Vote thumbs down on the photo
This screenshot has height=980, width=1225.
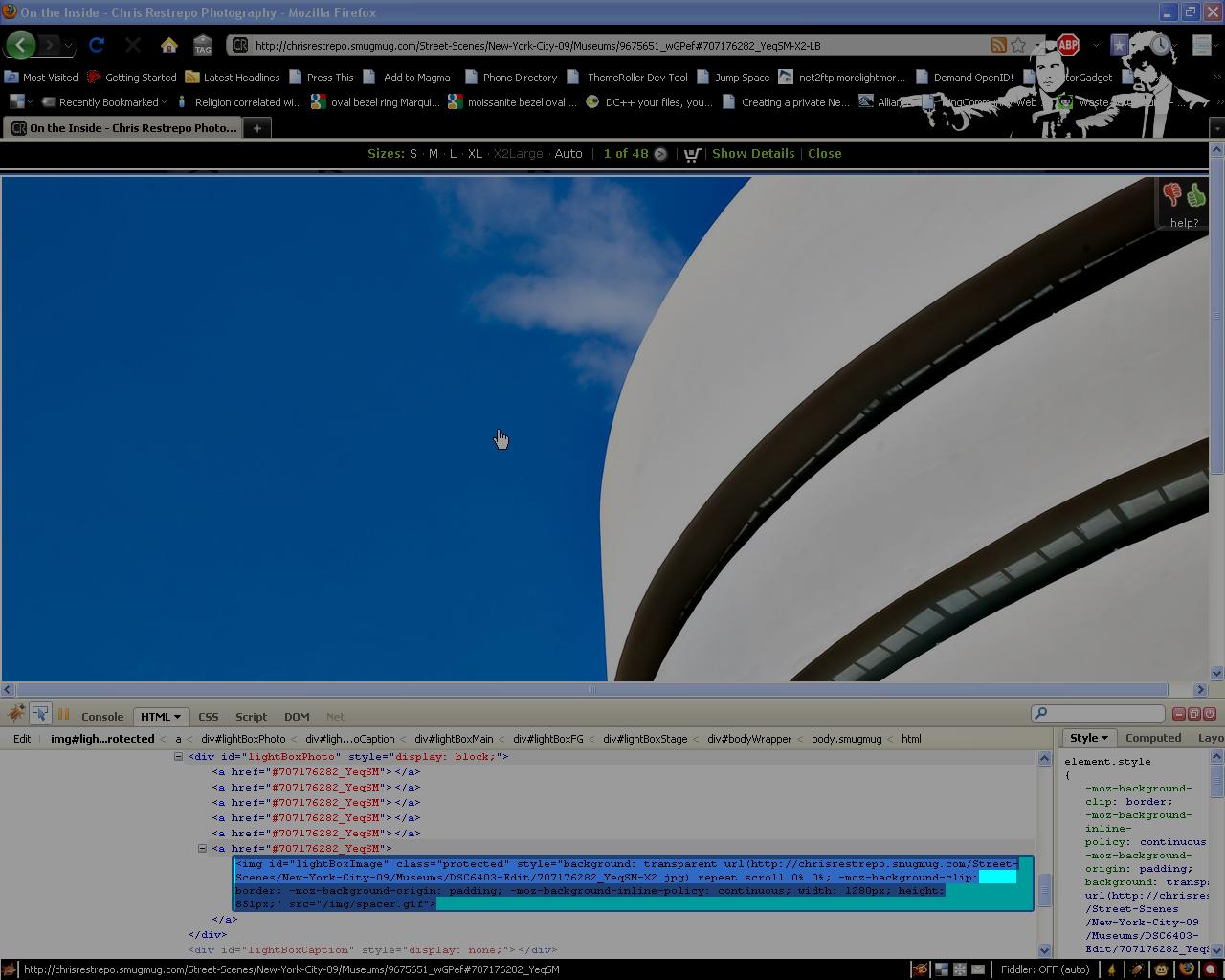(1172, 195)
